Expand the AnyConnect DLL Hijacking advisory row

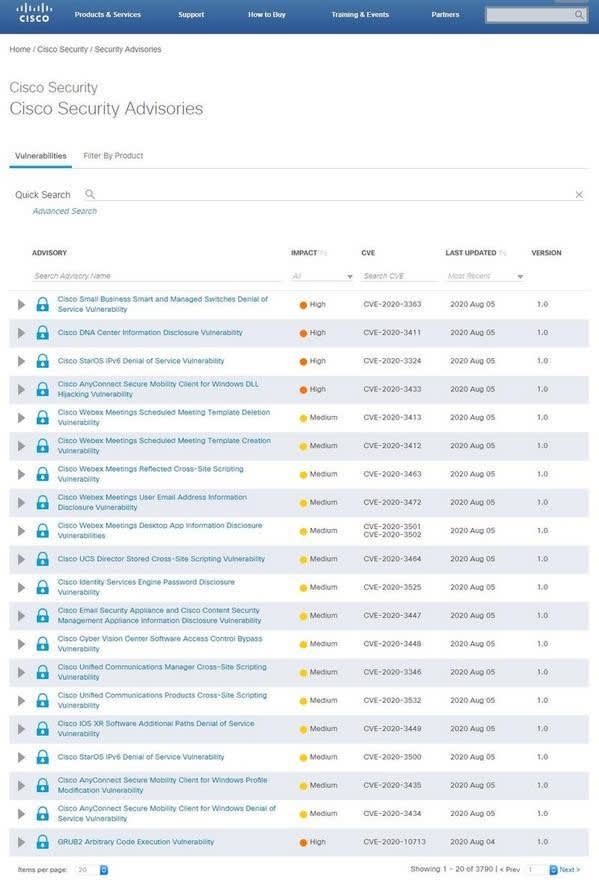(x=21, y=389)
